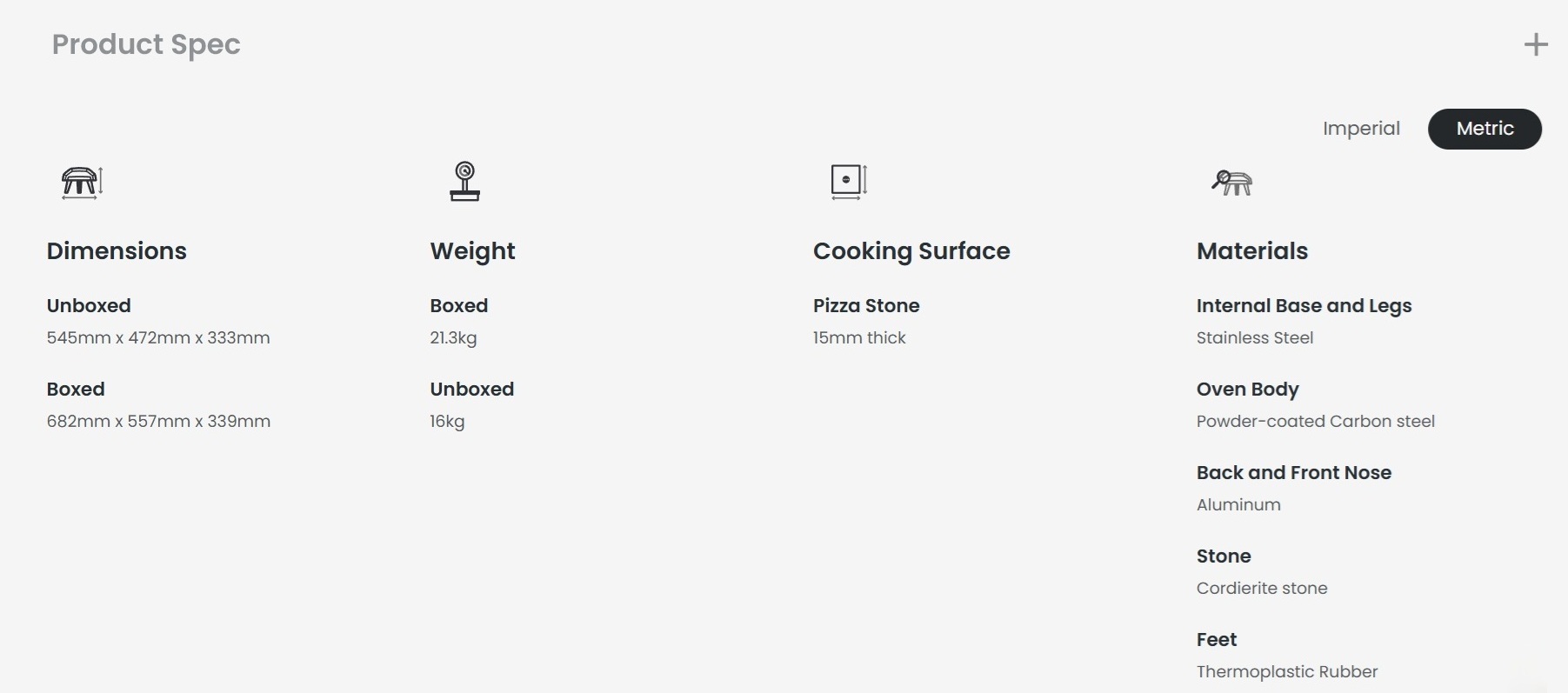Image resolution: width=1568 pixels, height=693 pixels.
Task: Click the Cordierite stone material text
Action: pos(1262,588)
